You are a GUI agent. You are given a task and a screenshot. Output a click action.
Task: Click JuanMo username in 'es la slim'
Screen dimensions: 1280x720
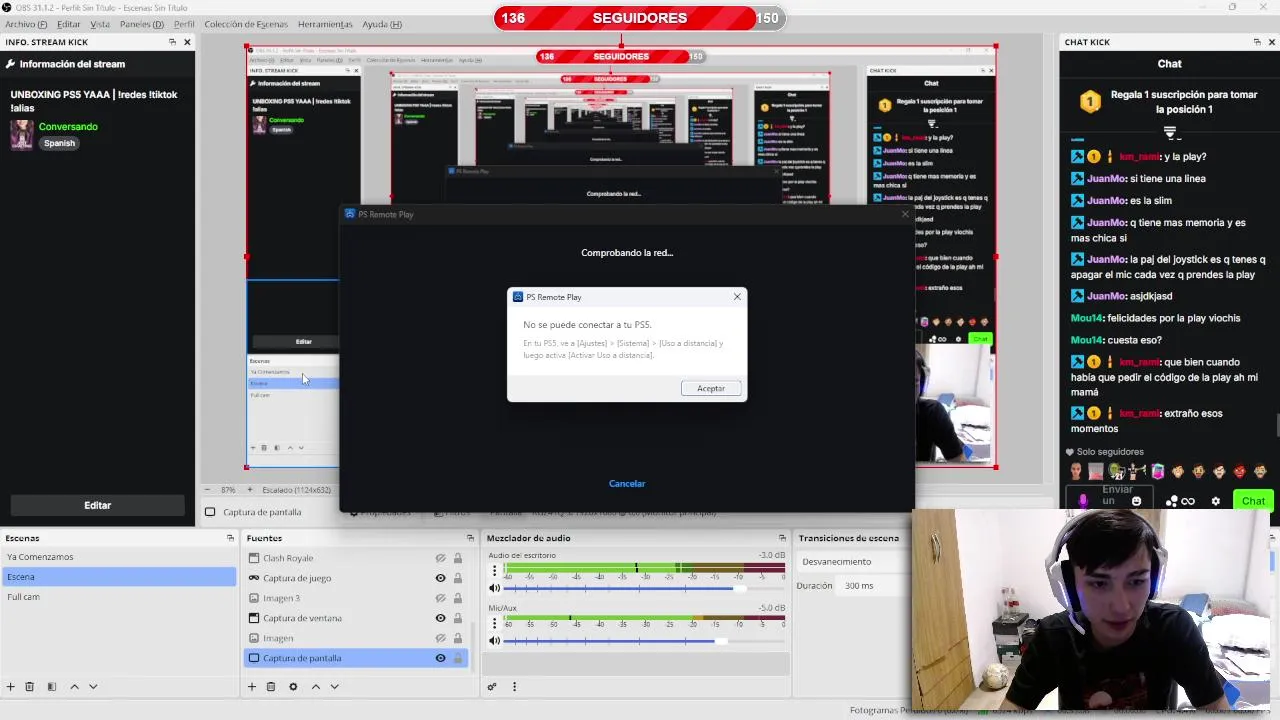[1107, 201]
